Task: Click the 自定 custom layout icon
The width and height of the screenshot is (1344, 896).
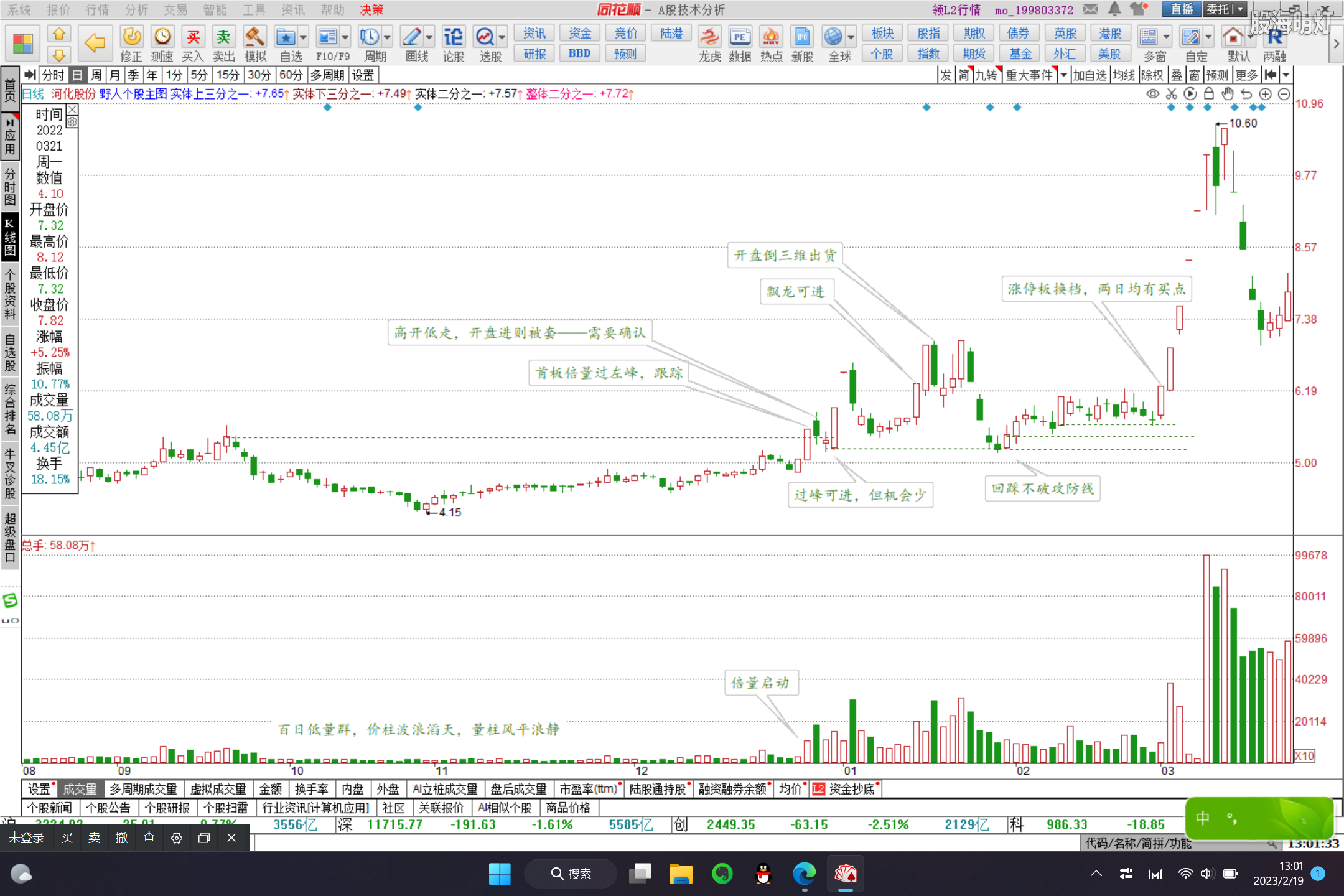Action: click(1191, 37)
